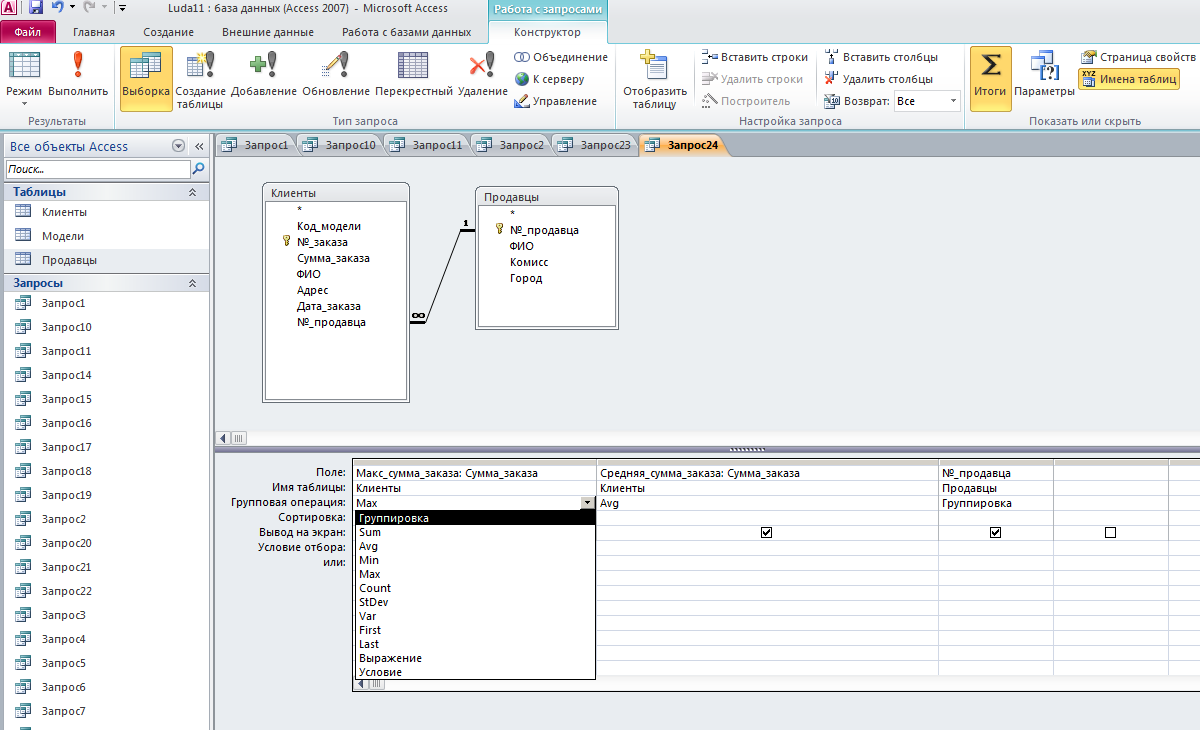1200x730 pixels.
Task: Select Дата_заказа field in Клиенты table
Action: point(329,306)
